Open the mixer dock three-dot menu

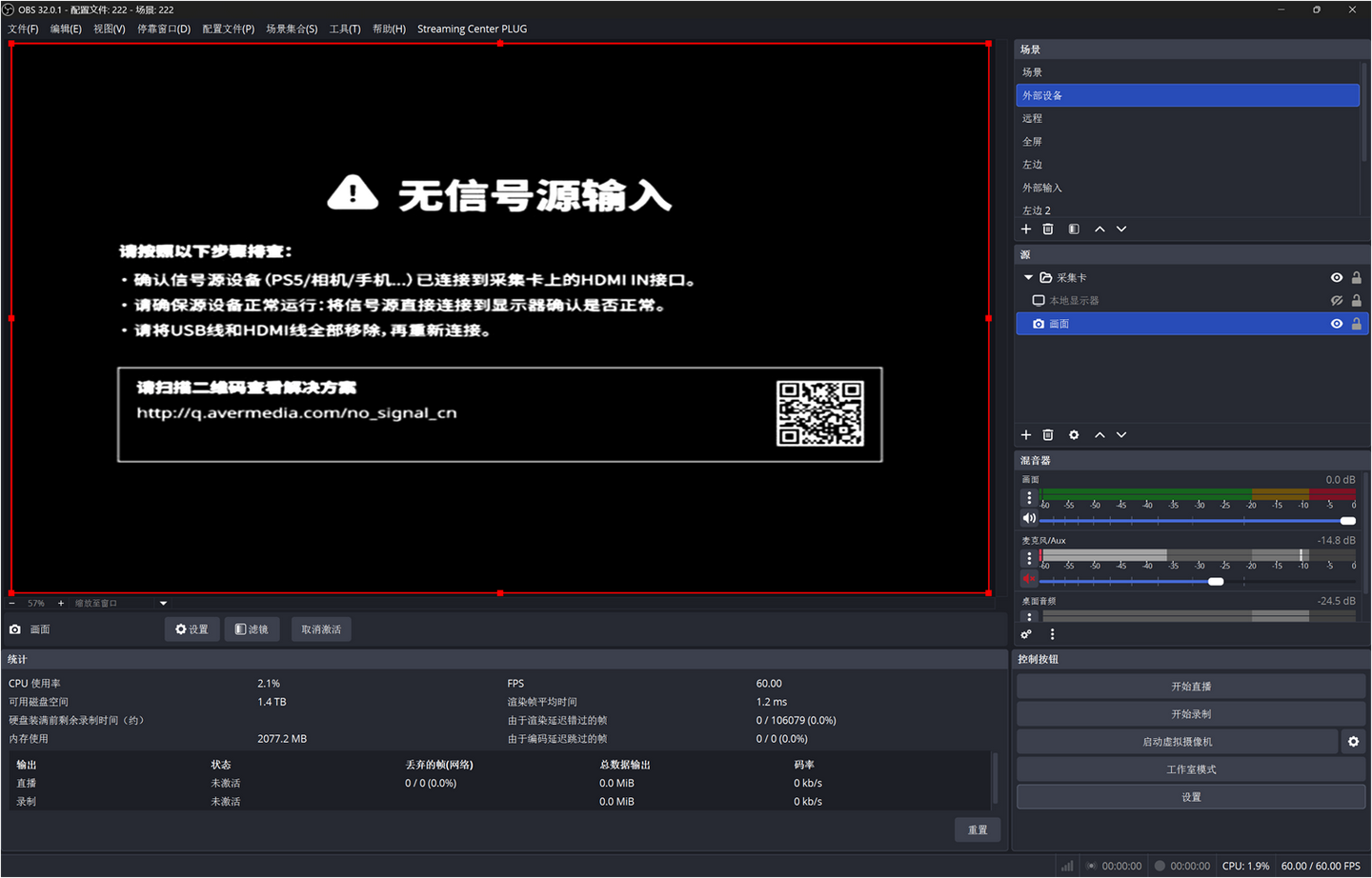(x=1052, y=634)
